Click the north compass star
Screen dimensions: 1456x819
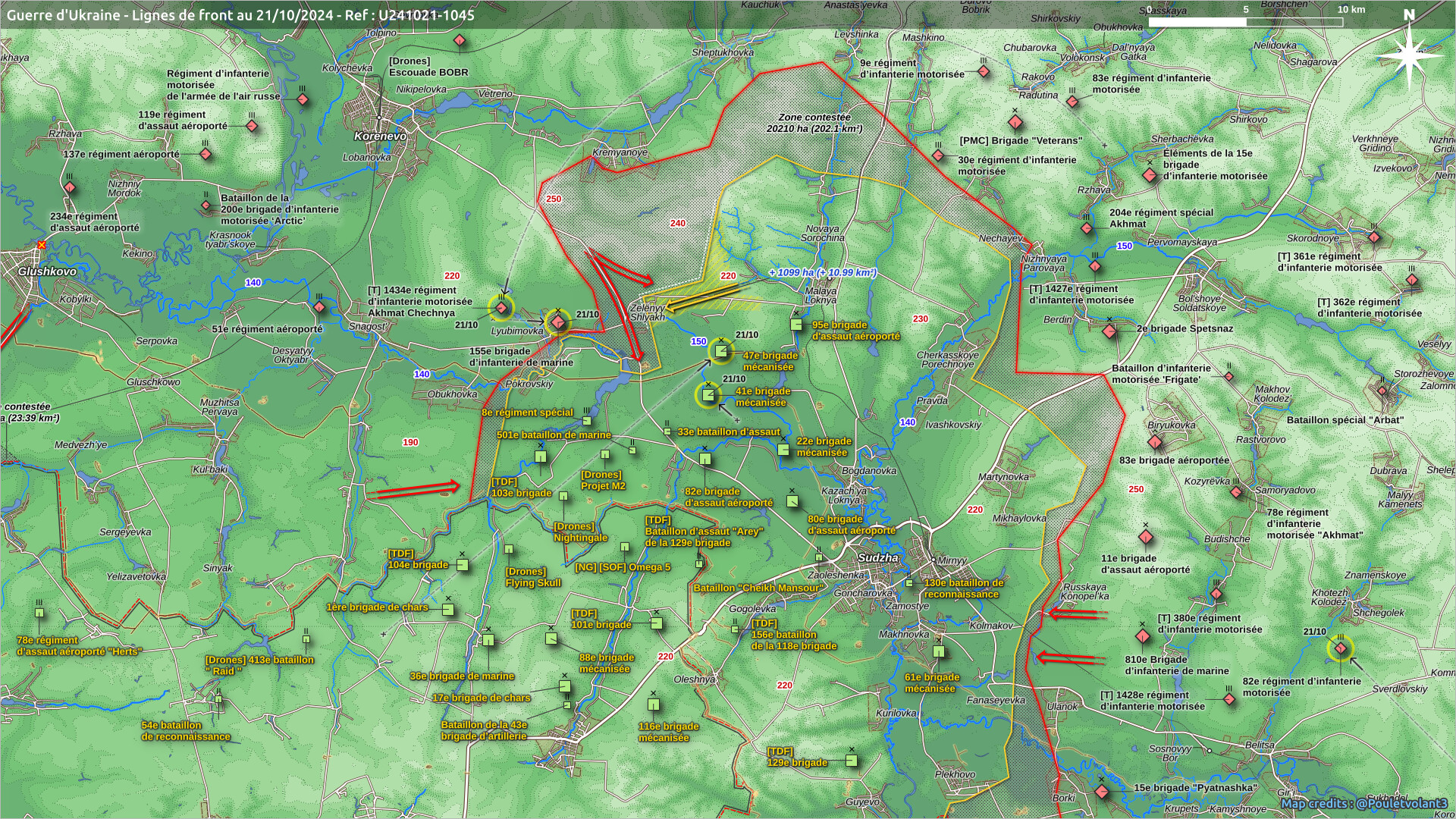1409,56
